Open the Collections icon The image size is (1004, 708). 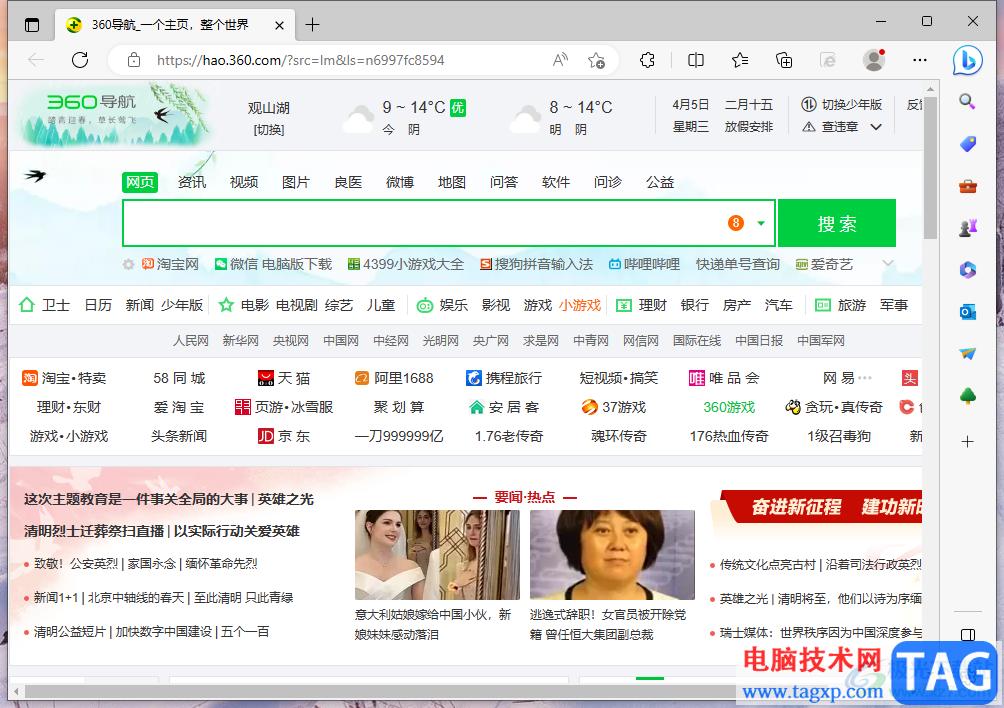(x=784, y=60)
